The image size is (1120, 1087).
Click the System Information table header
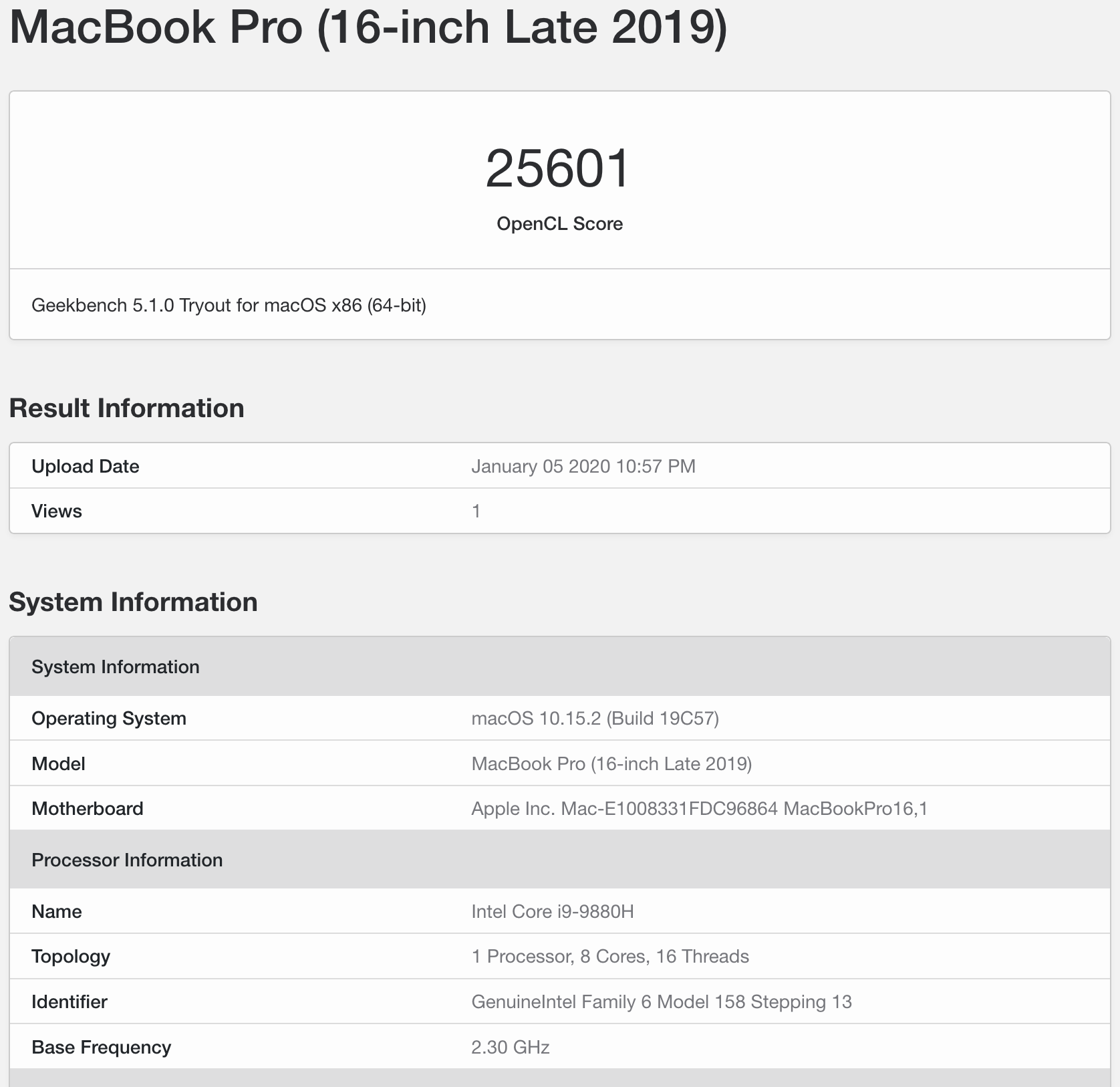coord(116,667)
